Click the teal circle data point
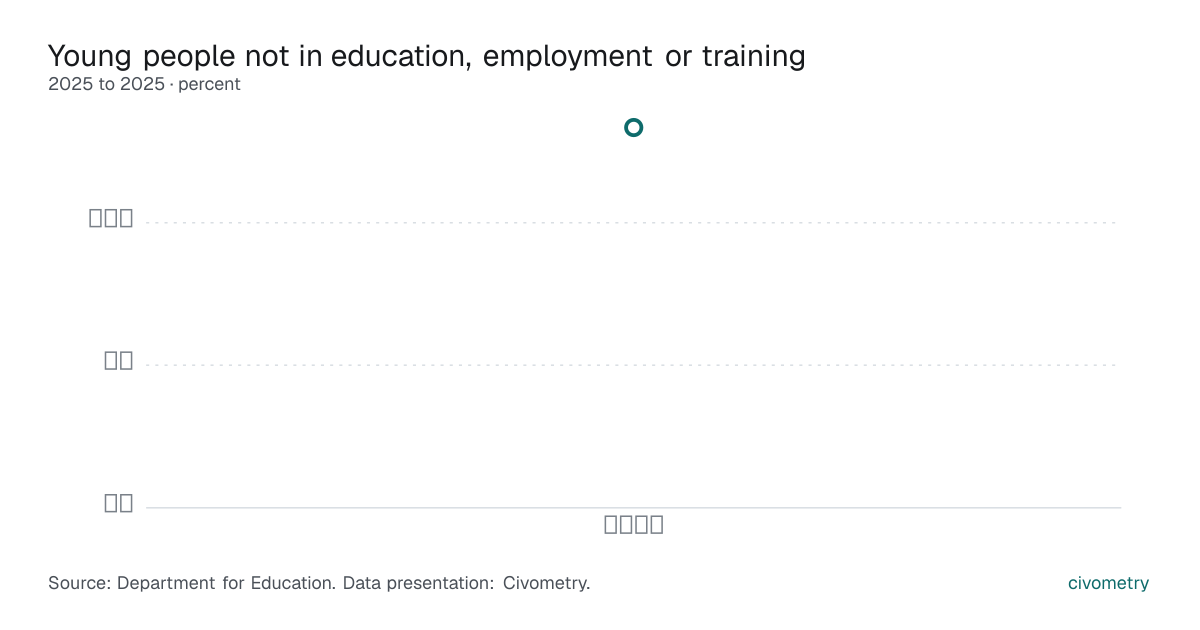 (x=633, y=127)
